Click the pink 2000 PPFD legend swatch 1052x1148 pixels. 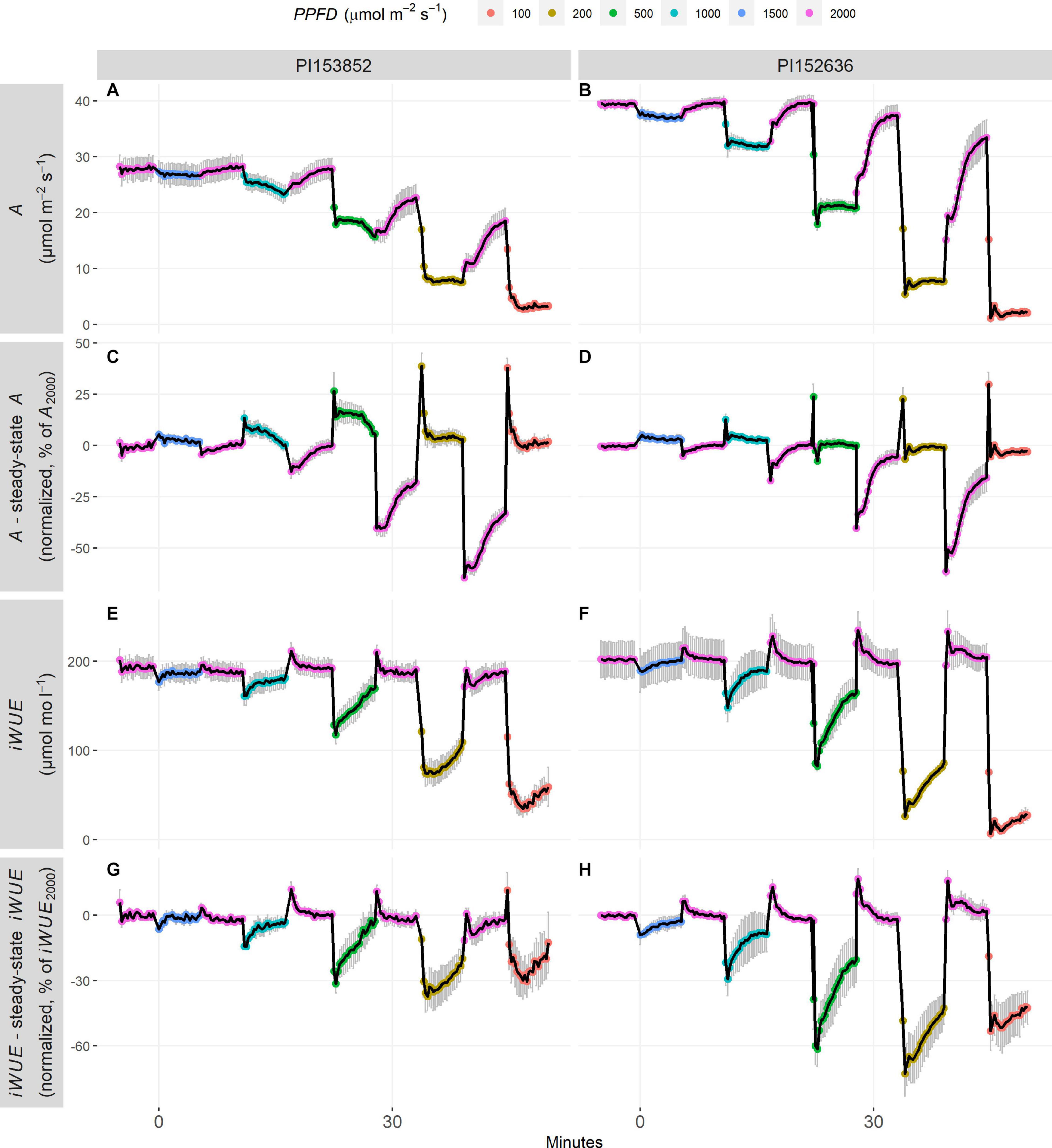coord(809,13)
